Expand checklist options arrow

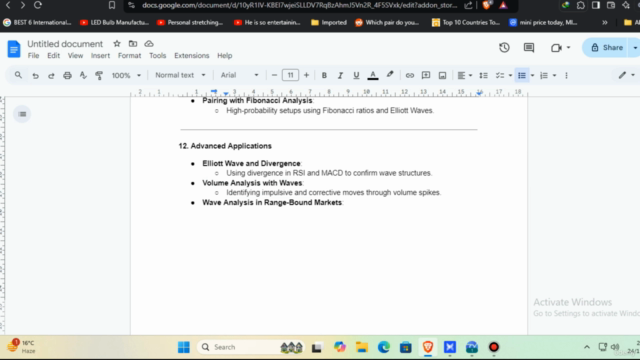tap(510, 76)
